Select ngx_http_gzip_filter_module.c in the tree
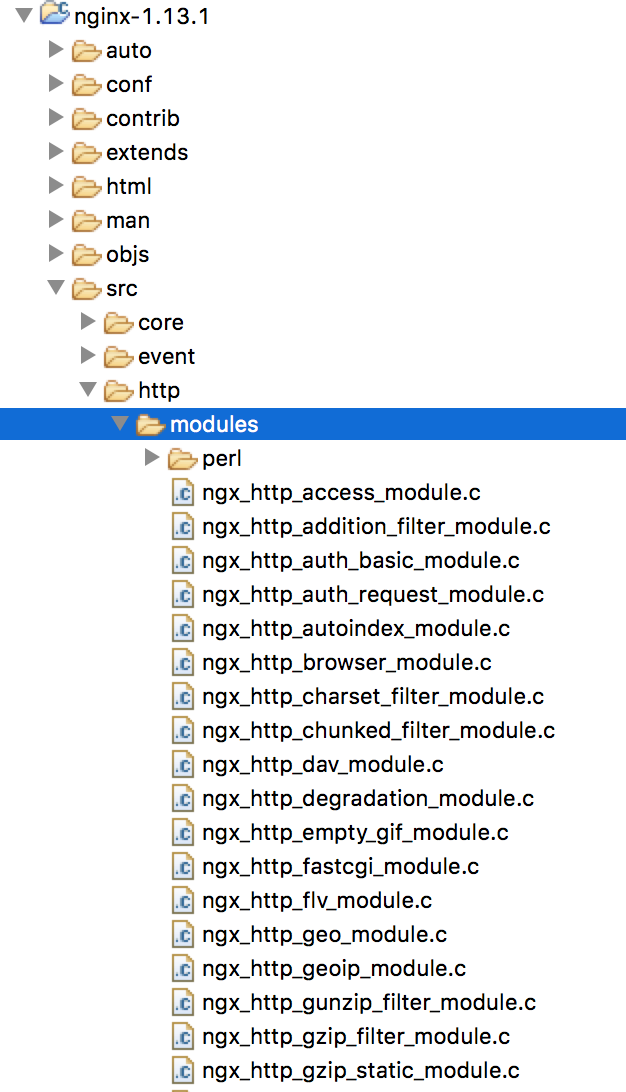 tap(355, 1037)
